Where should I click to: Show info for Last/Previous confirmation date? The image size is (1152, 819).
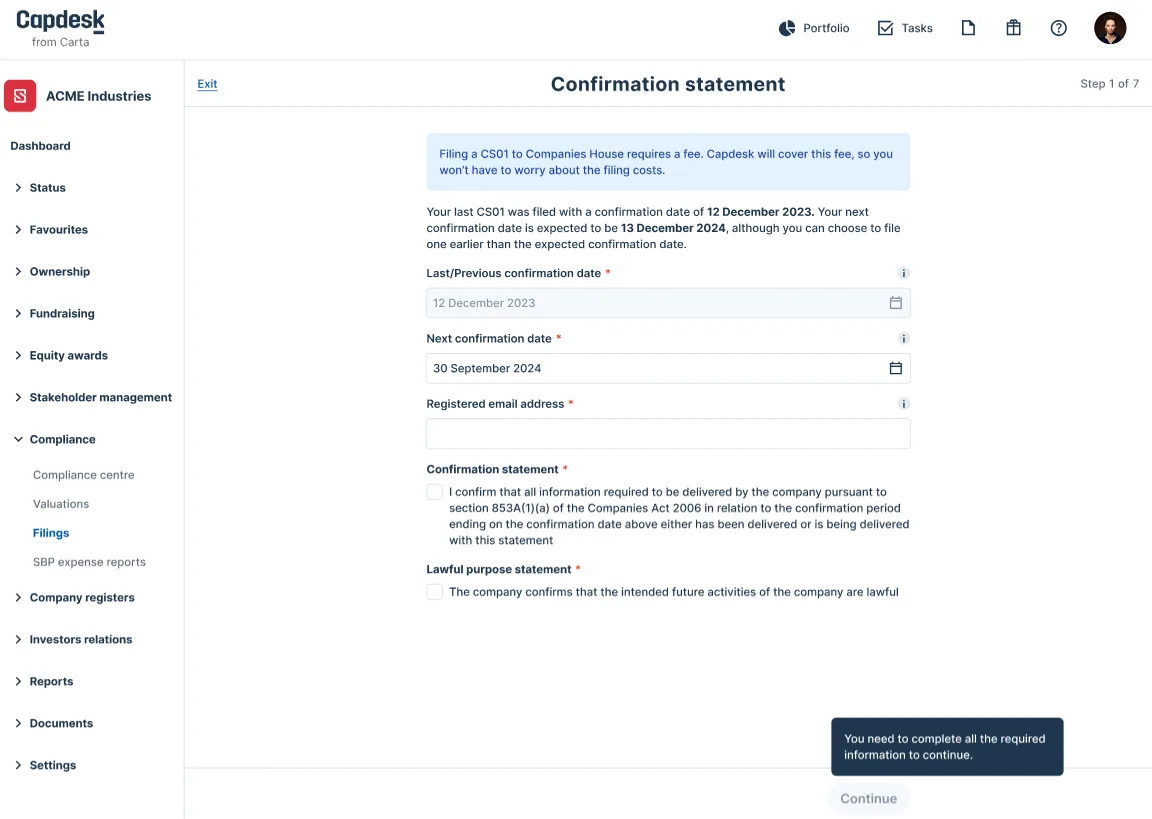tap(904, 273)
